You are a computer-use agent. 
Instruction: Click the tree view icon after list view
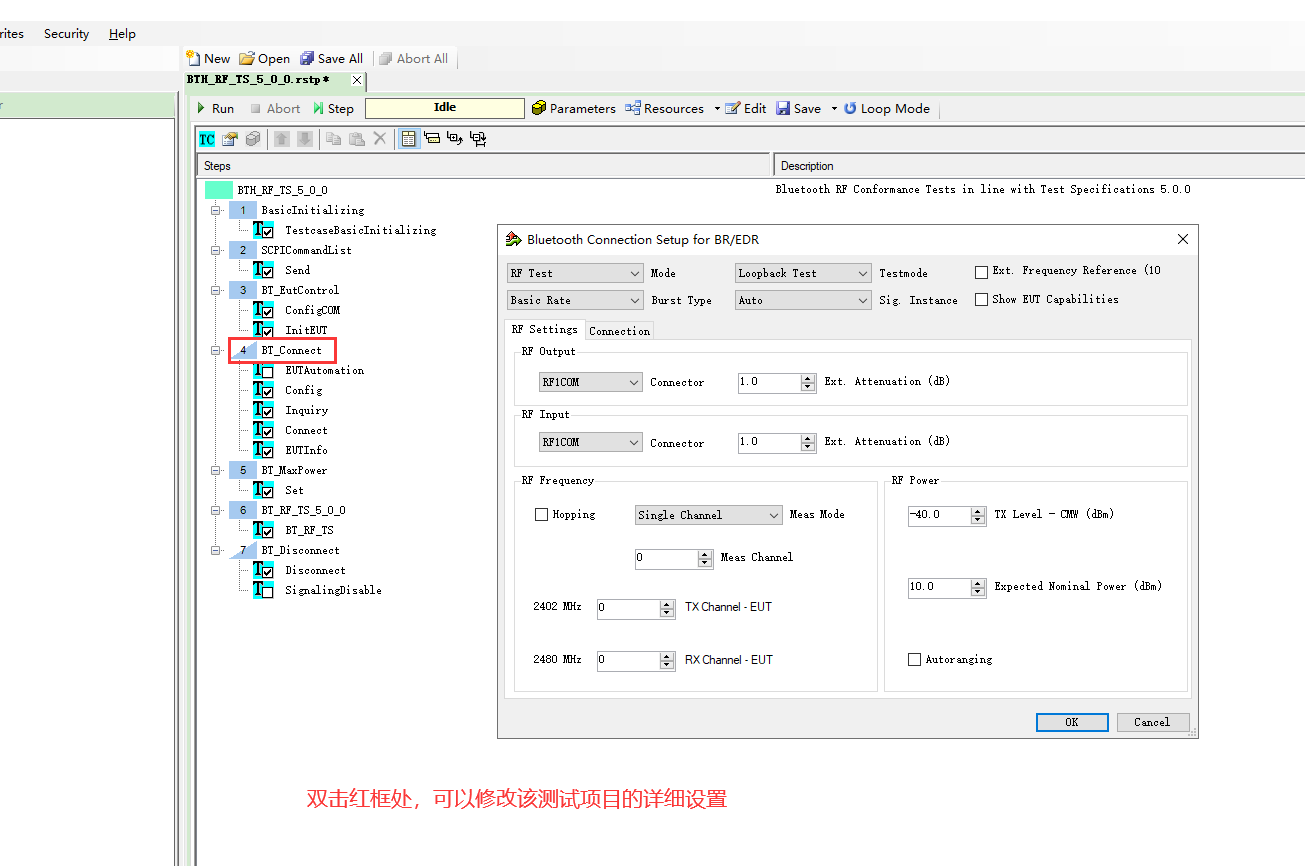point(432,139)
